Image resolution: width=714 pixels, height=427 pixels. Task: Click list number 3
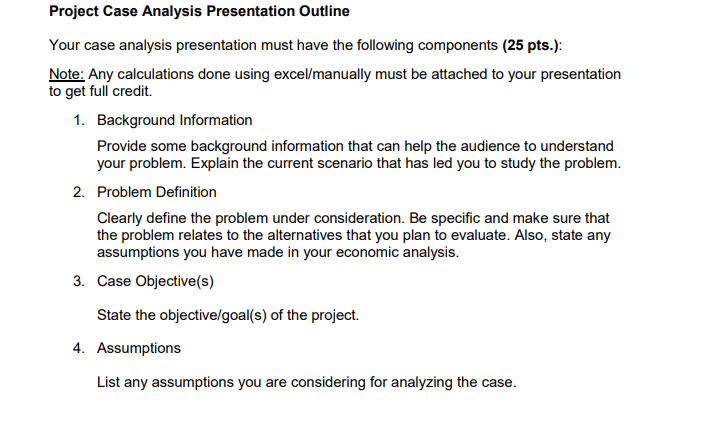click(x=77, y=280)
